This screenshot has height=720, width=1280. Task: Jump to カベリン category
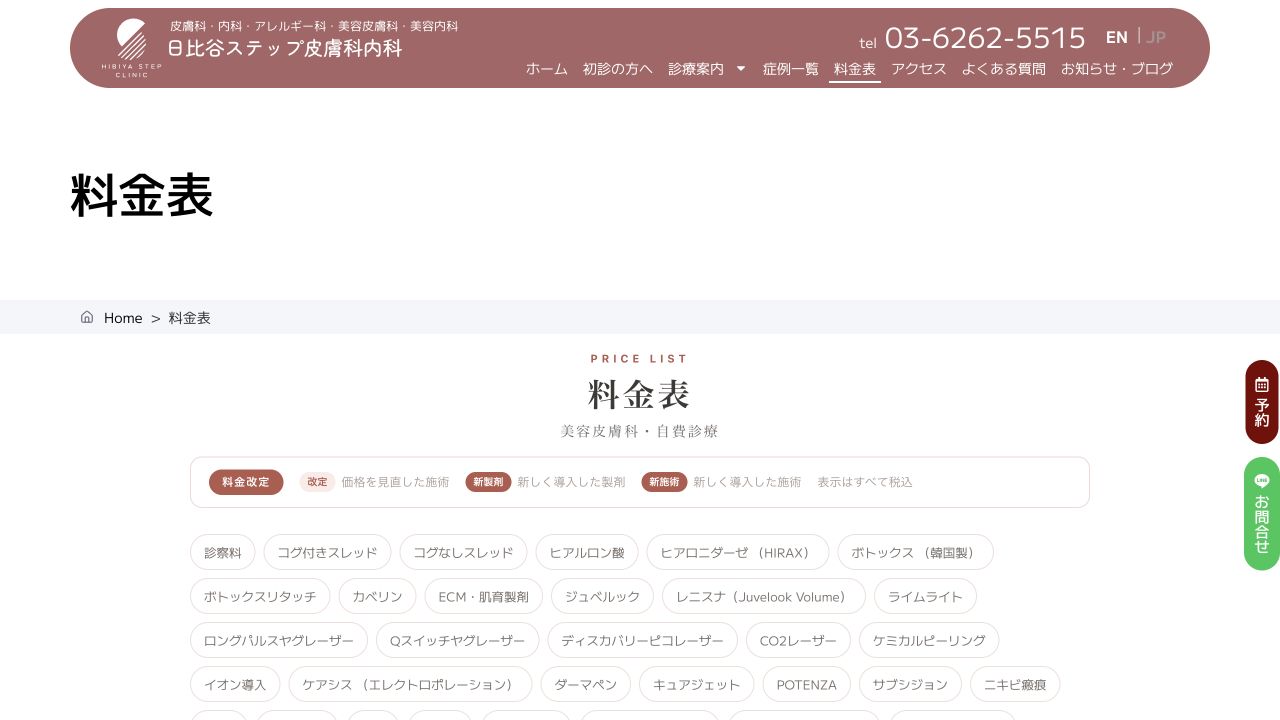coord(377,596)
